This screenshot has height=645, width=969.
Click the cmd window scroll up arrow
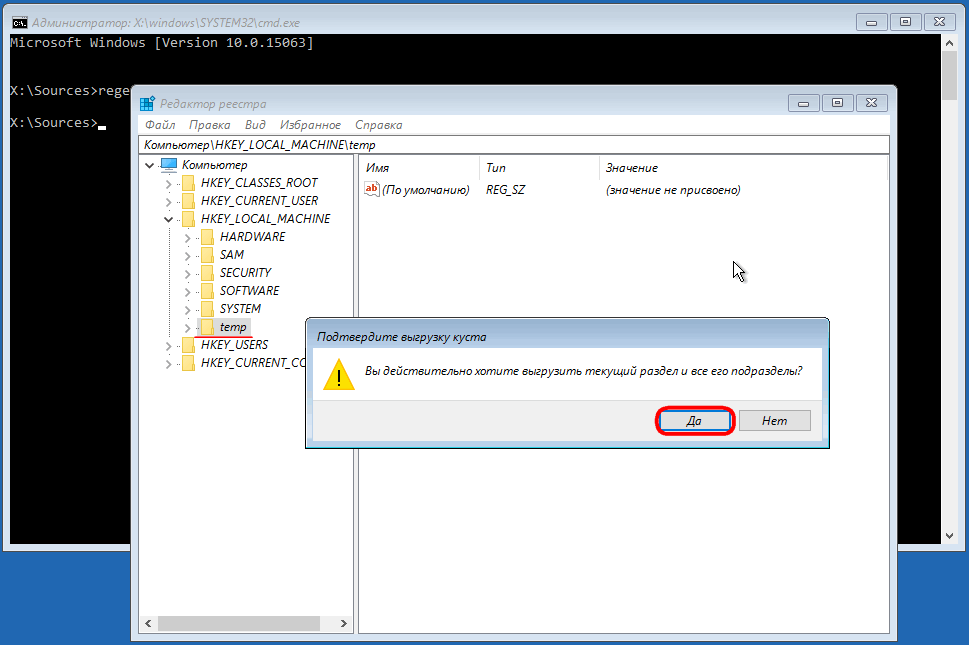pos(950,43)
